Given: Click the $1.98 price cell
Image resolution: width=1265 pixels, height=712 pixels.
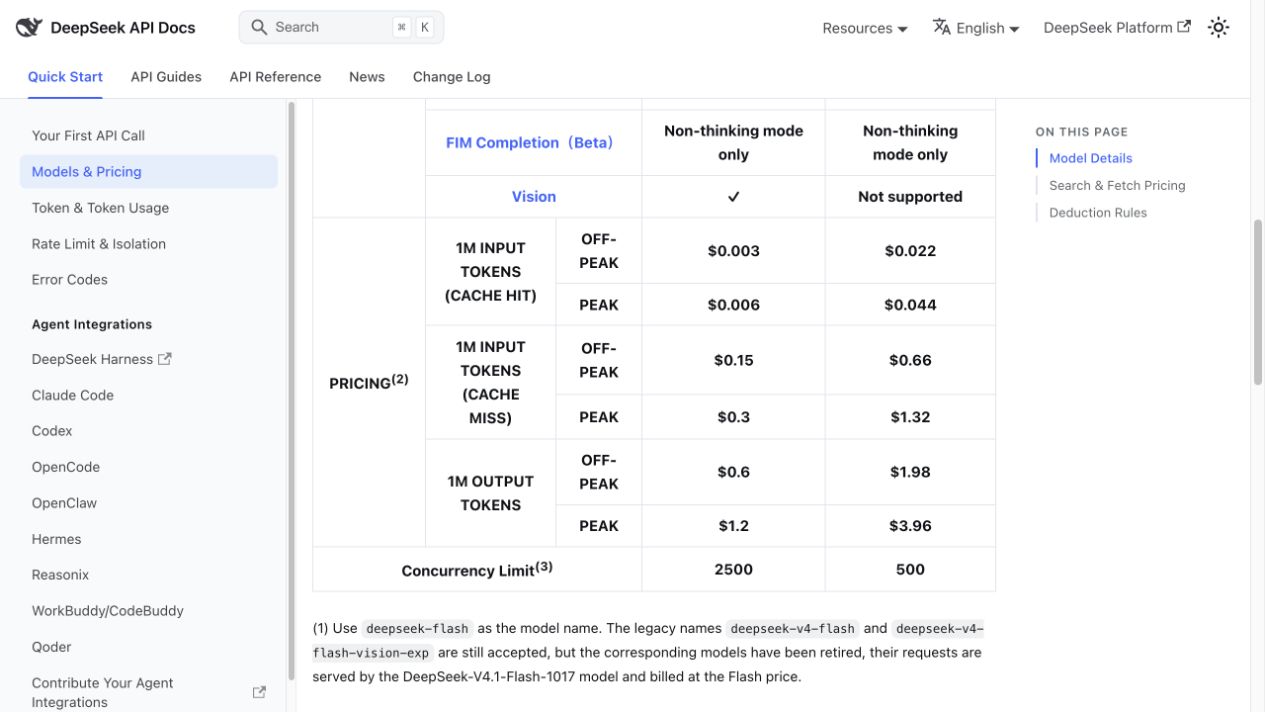Looking at the screenshot, I should (x=910, y=472).
